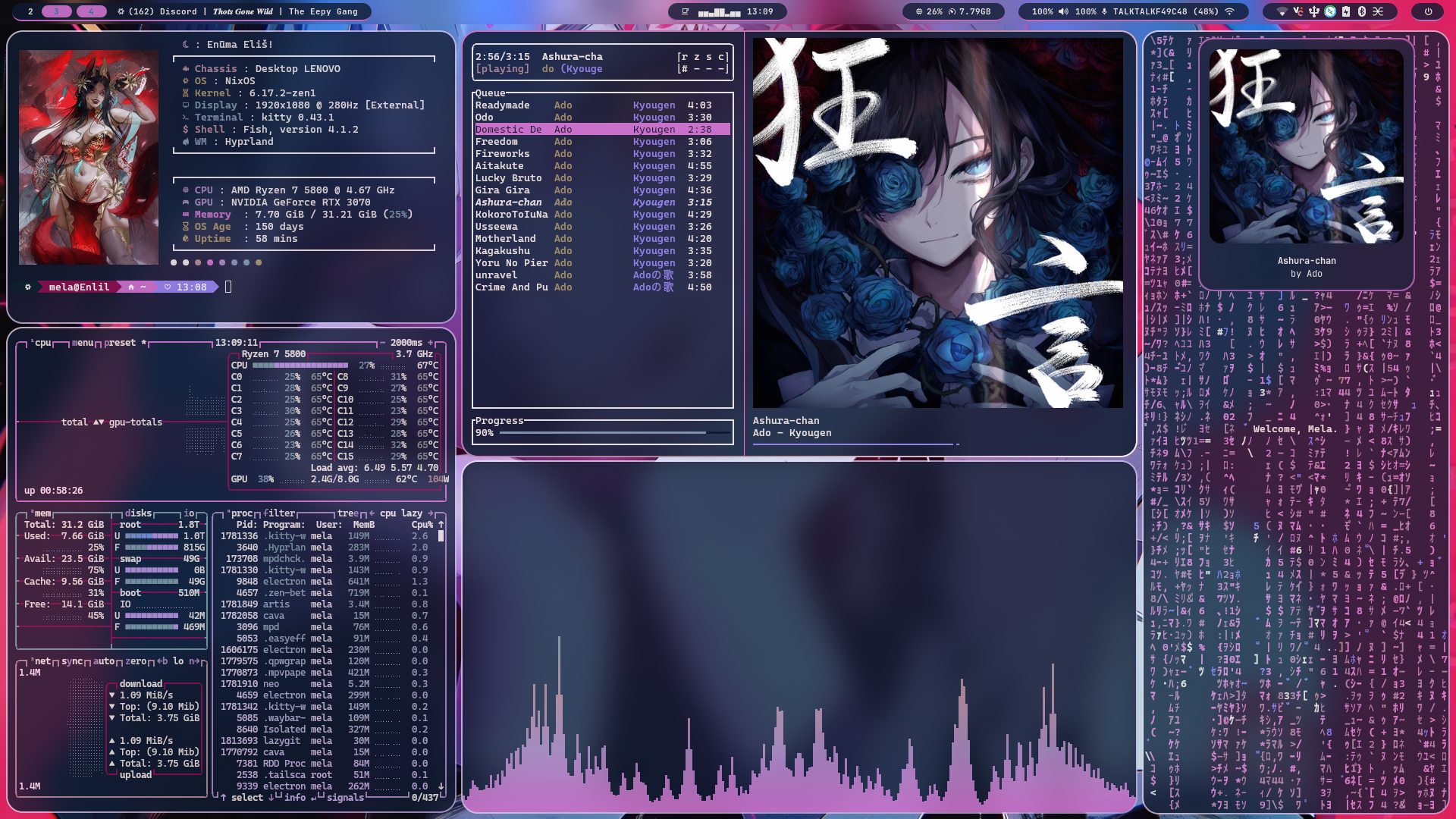Open the btop menu
The height and width of the screenshot is (819, 1456).
pyautogui.click(x=83, y=343)
